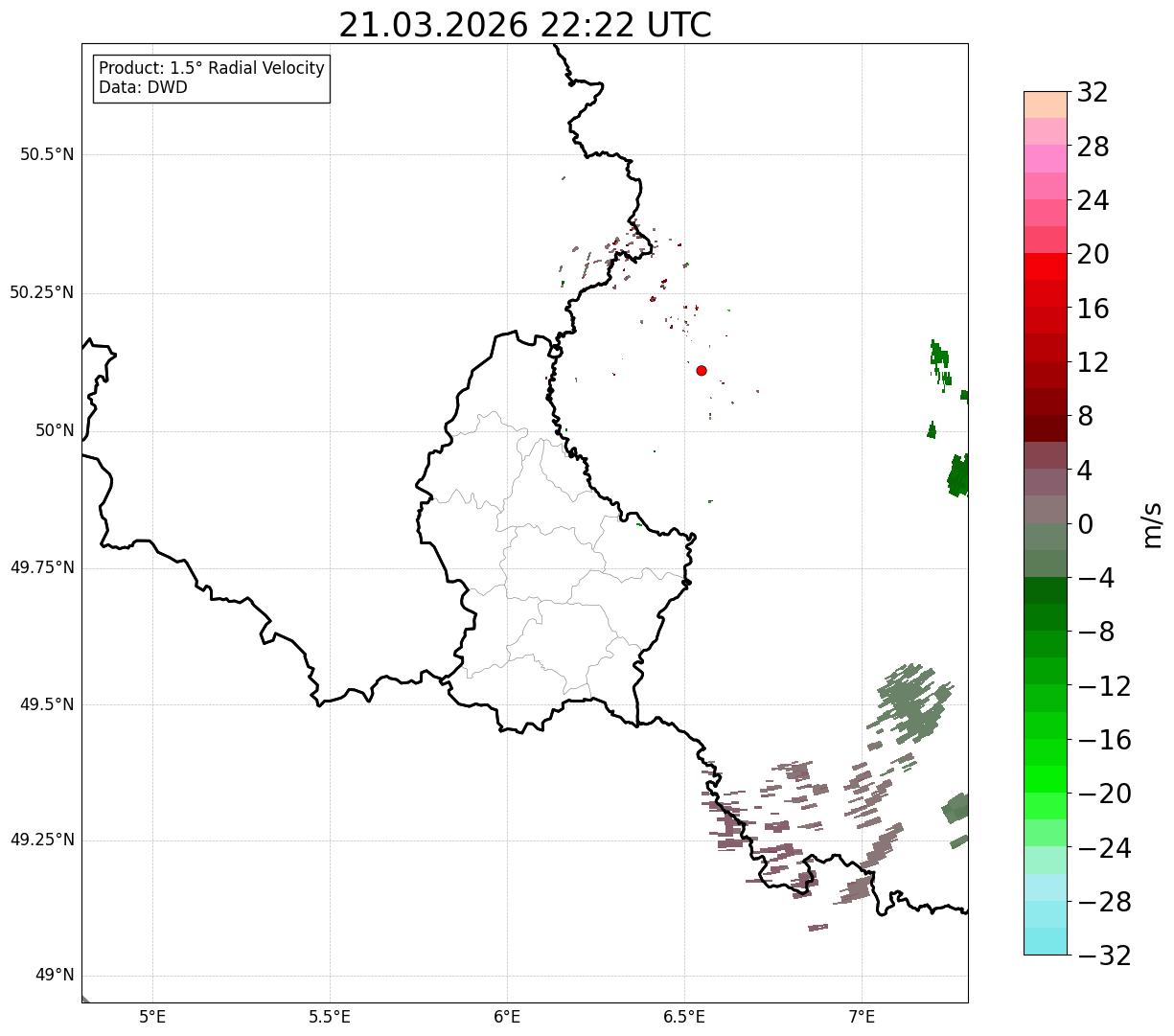The image size is (1174, 1036).
Task: Click the 7°E longitude label
Action: (x=862, y=1017)
